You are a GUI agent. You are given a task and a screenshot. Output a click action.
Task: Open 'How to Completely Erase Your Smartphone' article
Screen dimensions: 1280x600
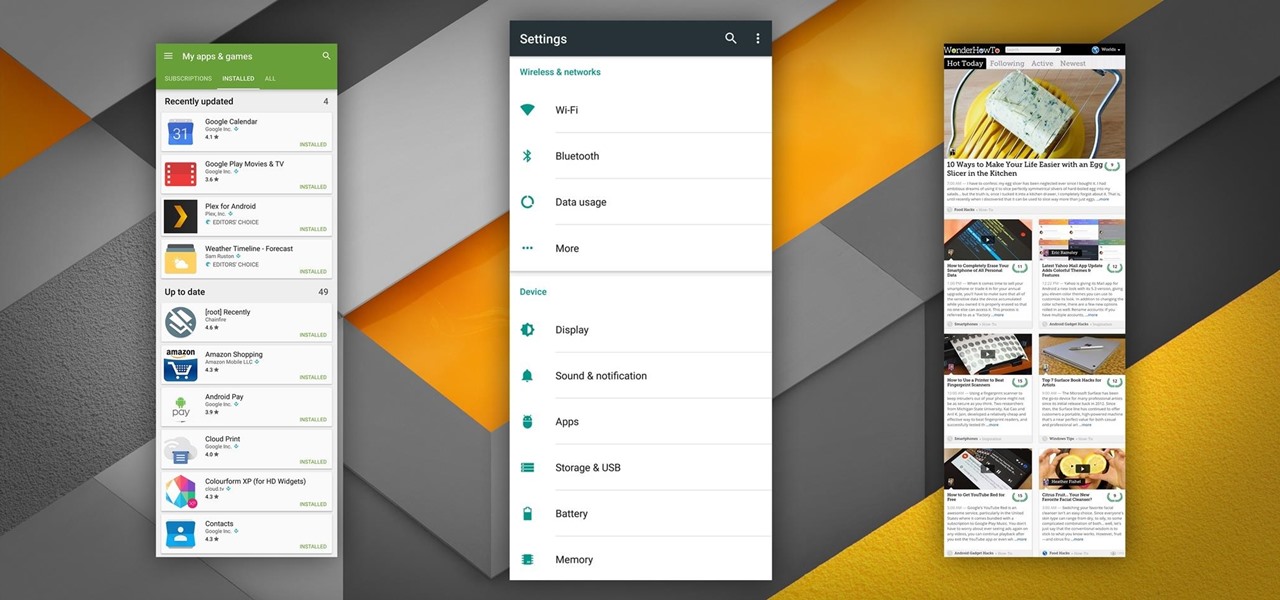[977, 271]
